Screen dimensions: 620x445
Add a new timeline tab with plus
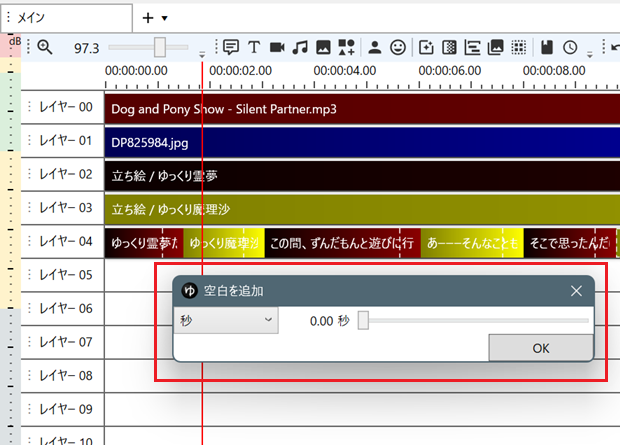click(x=148, y=18)
